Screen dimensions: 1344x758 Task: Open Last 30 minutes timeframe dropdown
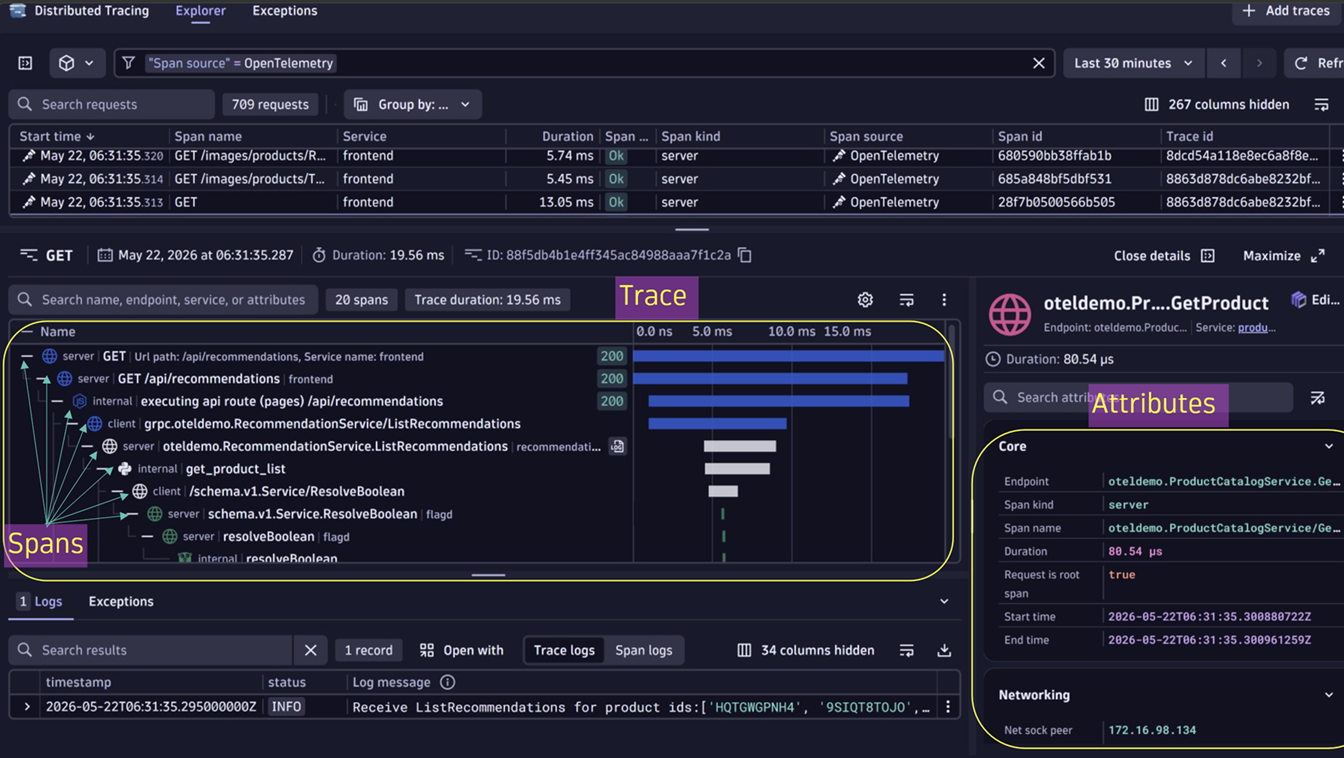click(x=1132, y=63)
